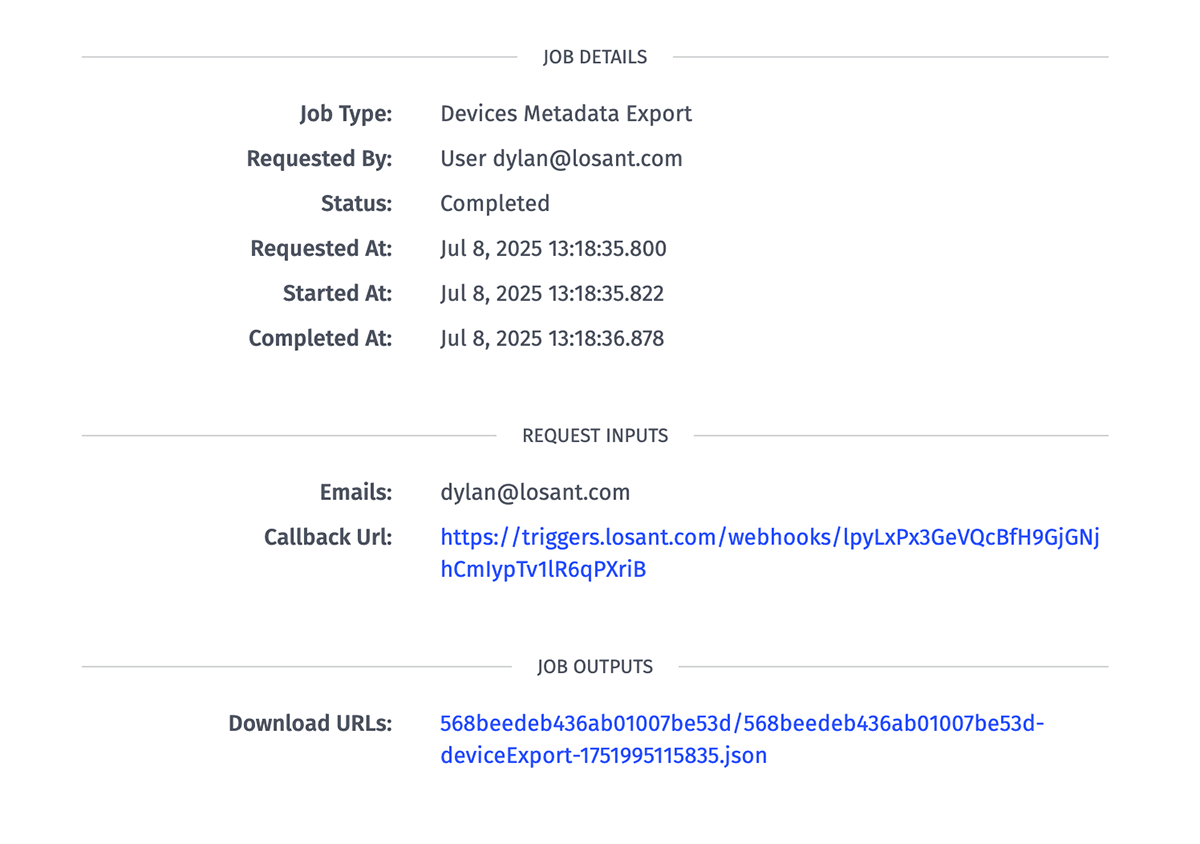Click the JOB DETAILS section header

click(x=595, y=57)
